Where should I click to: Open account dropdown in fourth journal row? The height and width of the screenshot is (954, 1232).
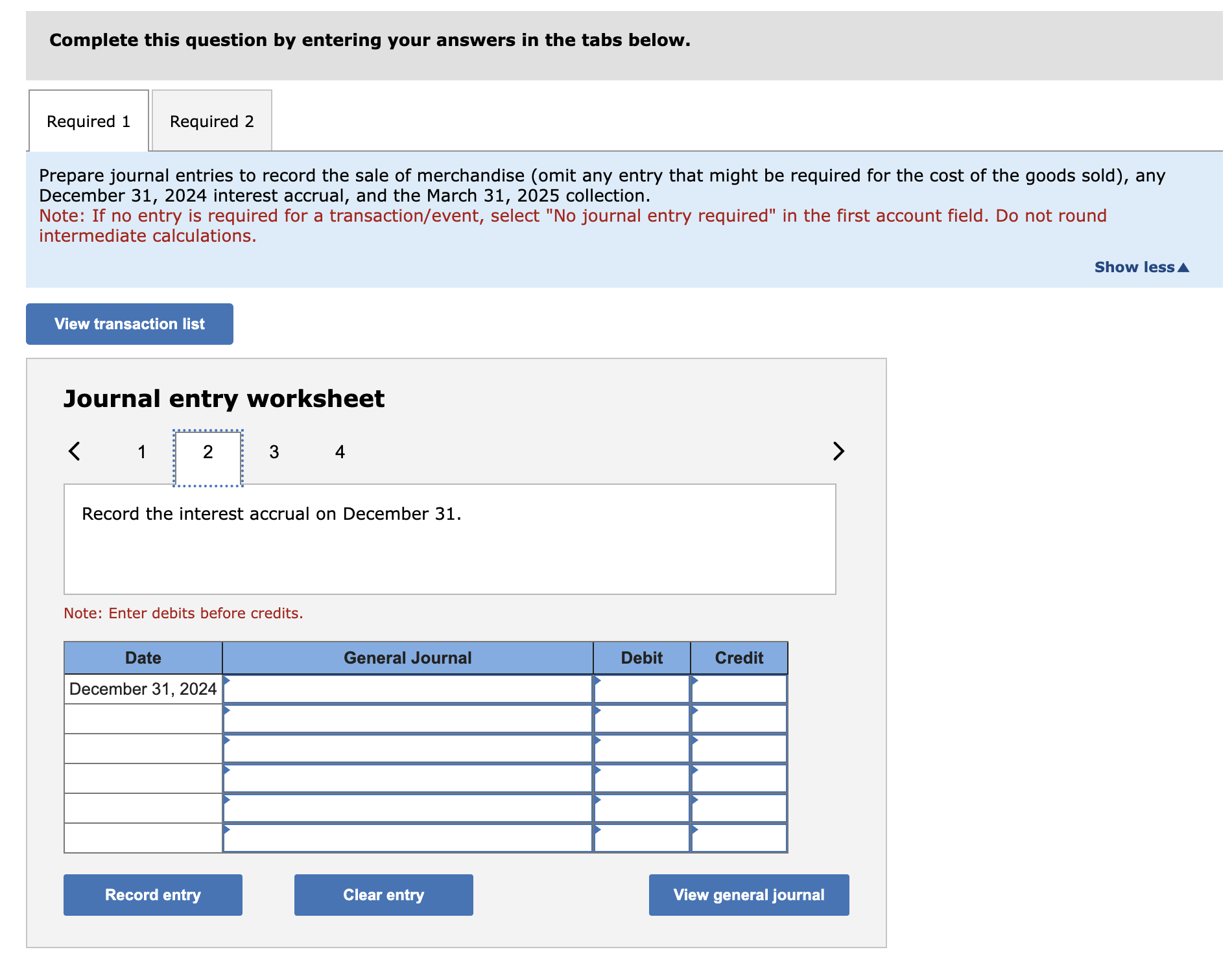point(408,778)
